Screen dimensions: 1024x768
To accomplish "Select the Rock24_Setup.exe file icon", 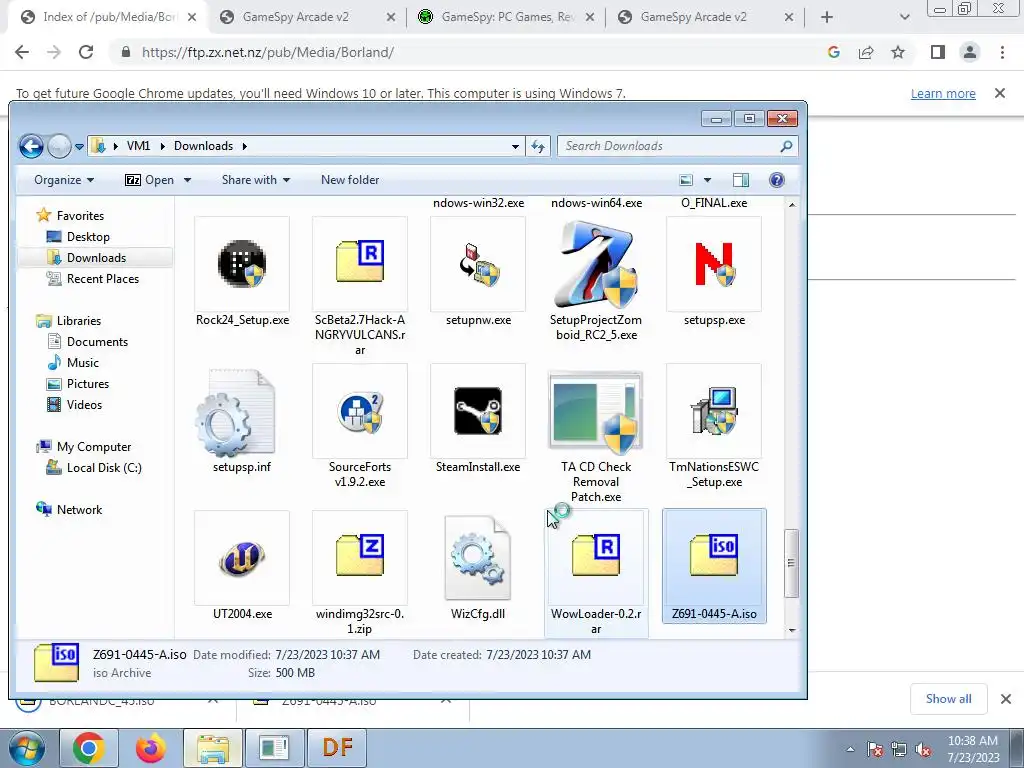I will (242, 264).
